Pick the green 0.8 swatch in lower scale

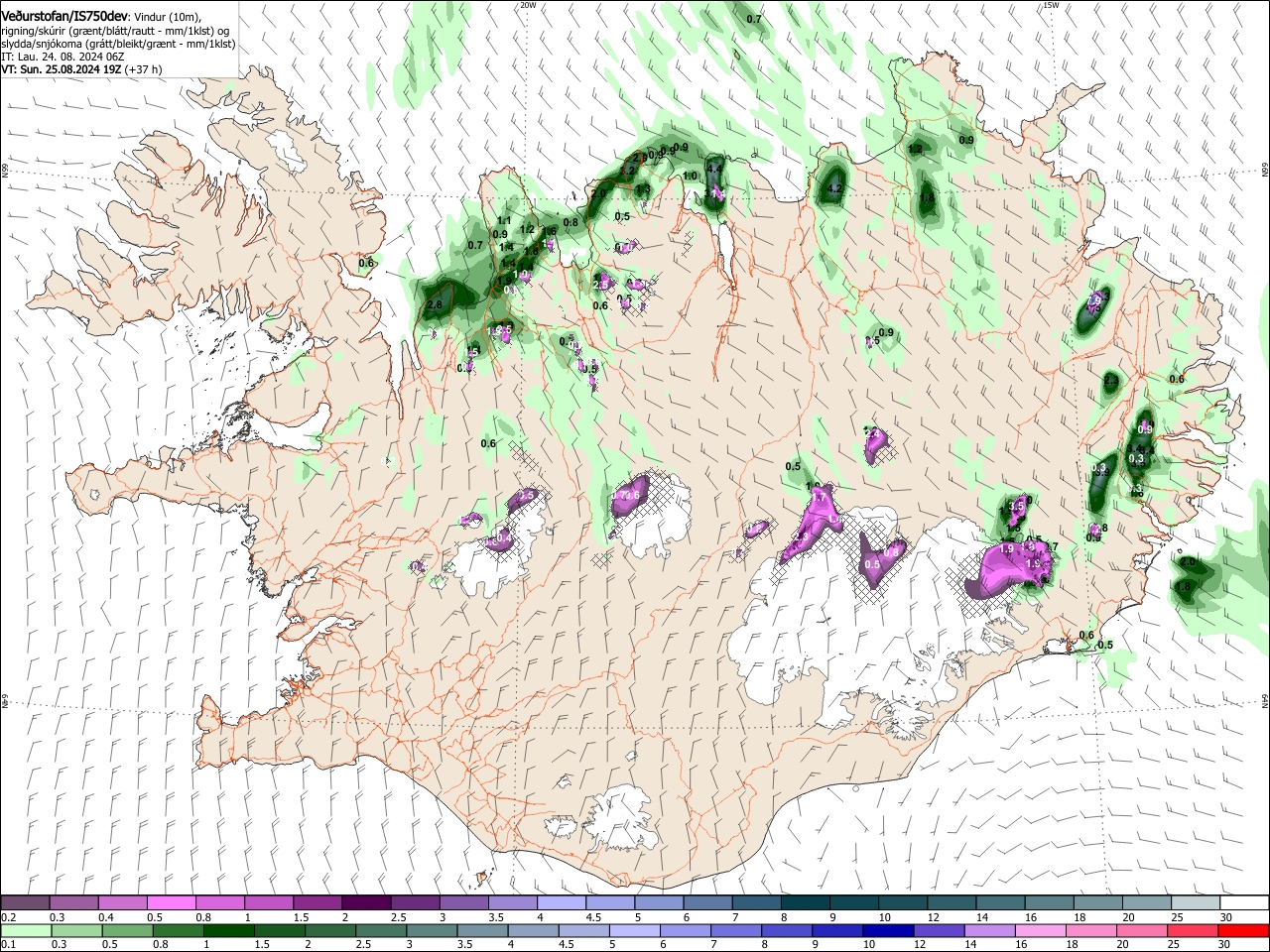pyautogui.click(x=178, y=930)
